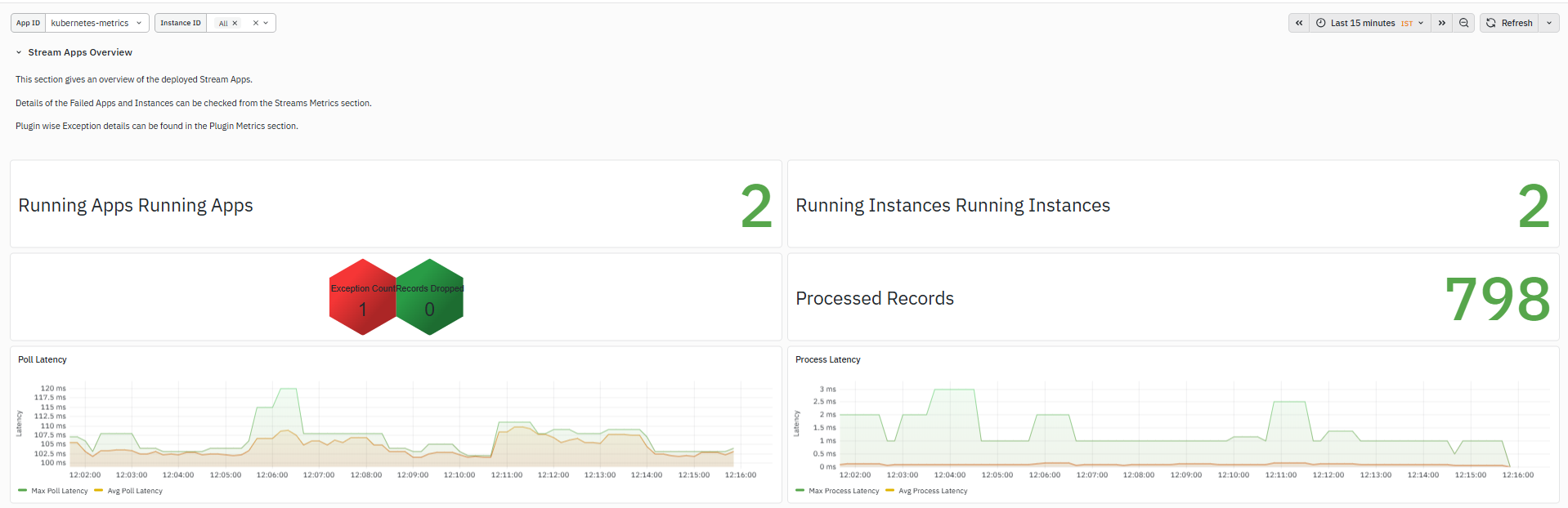Expand Instance ID dropdown chevron
This screenshot has height=508, width=1568.
pos(266,23)
